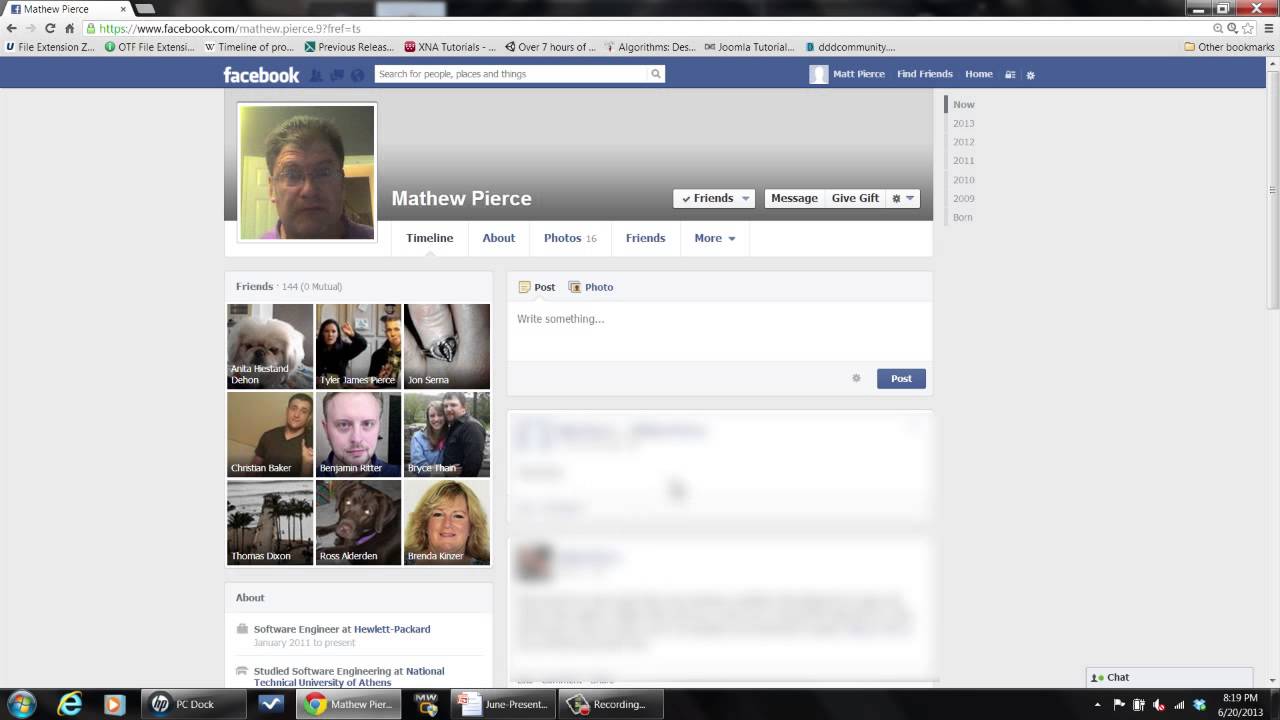Open a new browser tab
This screenshot has height=720, width=1280.
pyautogui.click(x=147, y=9)
